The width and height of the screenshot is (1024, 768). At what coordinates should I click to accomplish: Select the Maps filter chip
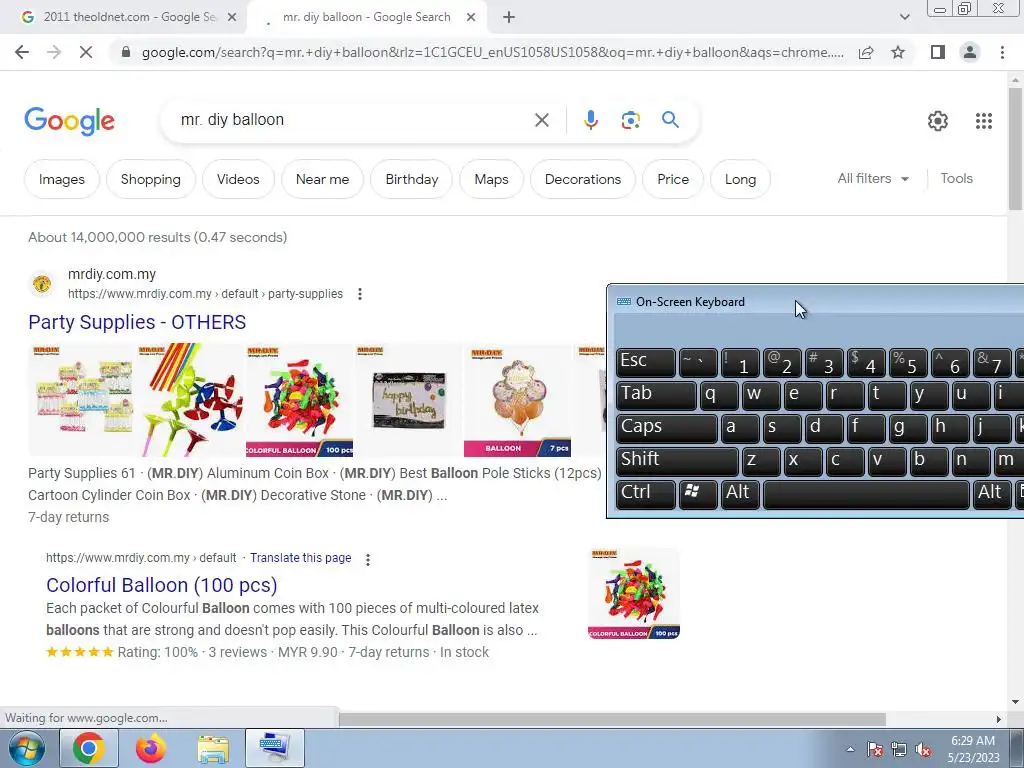point(491,179)
